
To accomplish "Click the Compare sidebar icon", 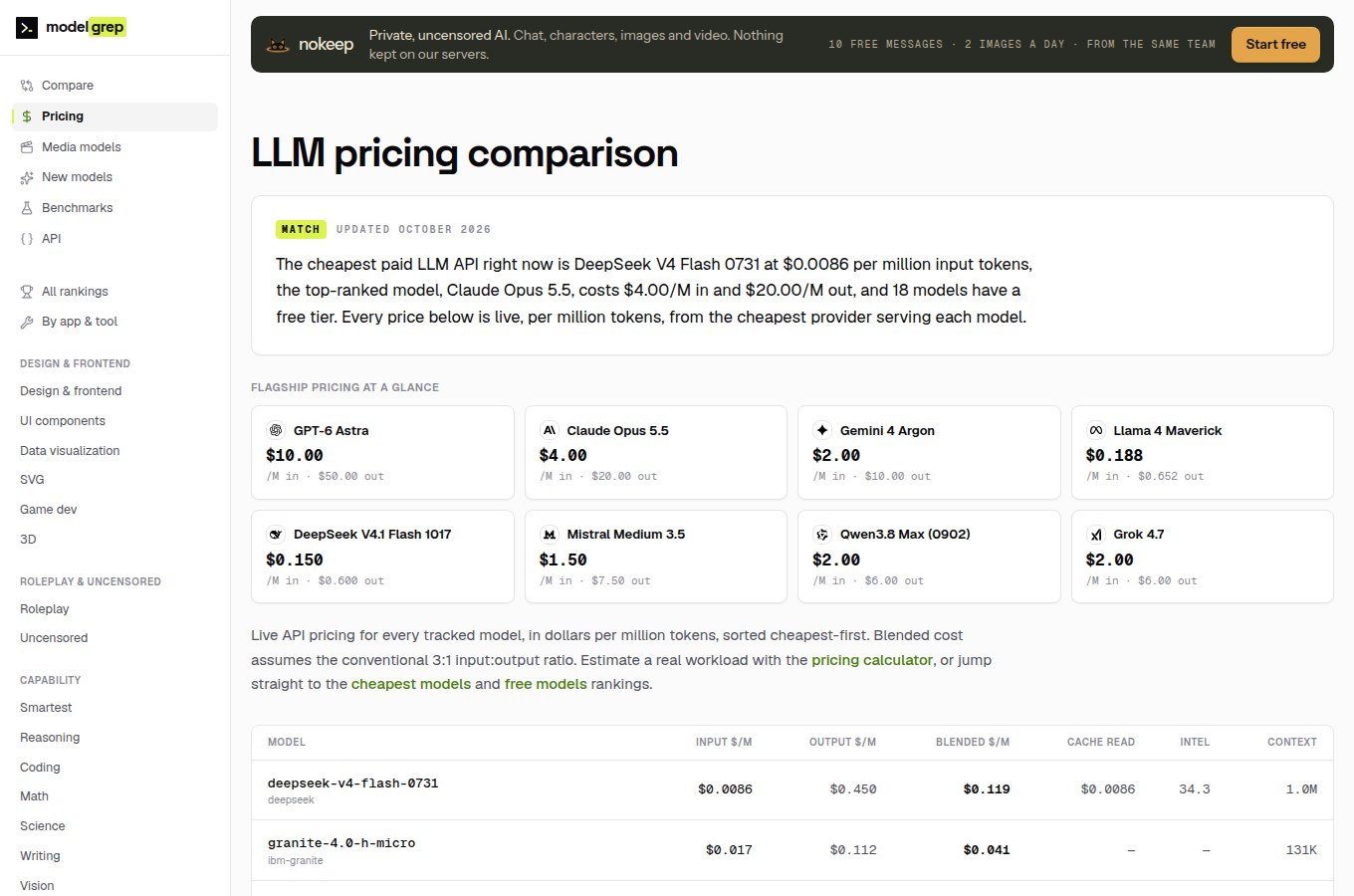I will point(27,86).
